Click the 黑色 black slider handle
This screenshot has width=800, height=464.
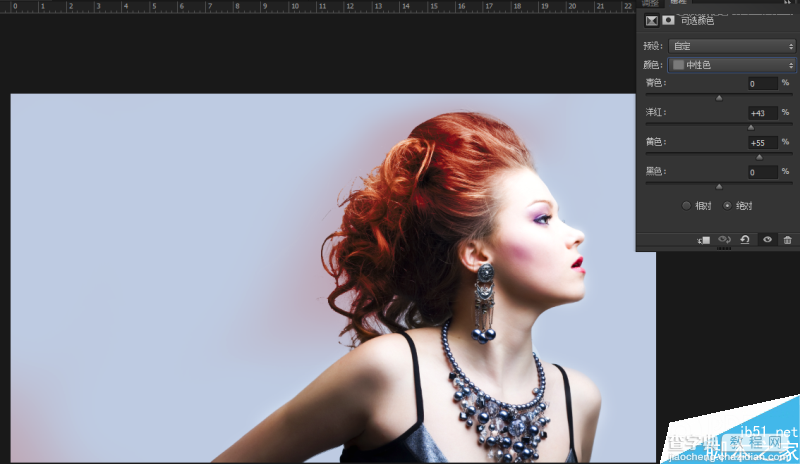pyautogui.click(x=719, y=187)
